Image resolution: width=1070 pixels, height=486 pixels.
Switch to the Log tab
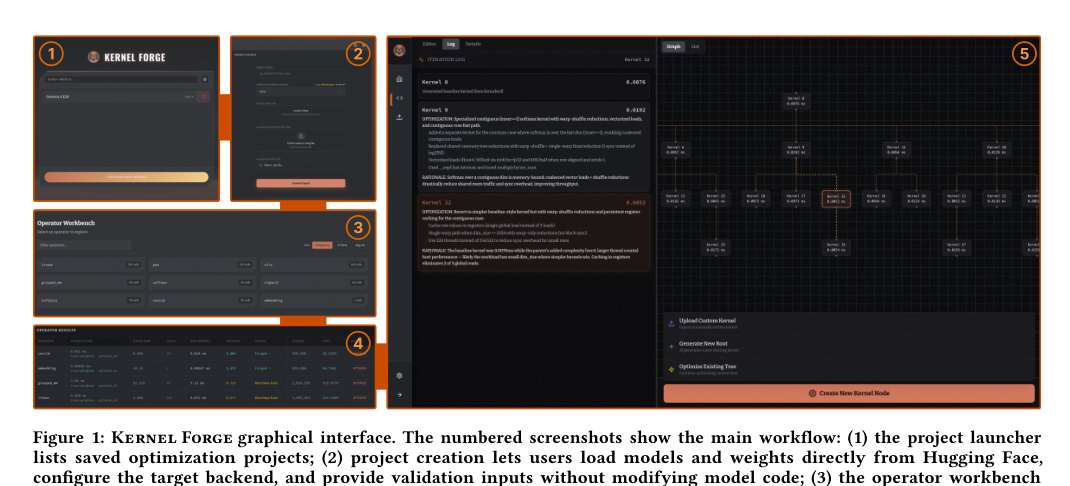(450, 44)
